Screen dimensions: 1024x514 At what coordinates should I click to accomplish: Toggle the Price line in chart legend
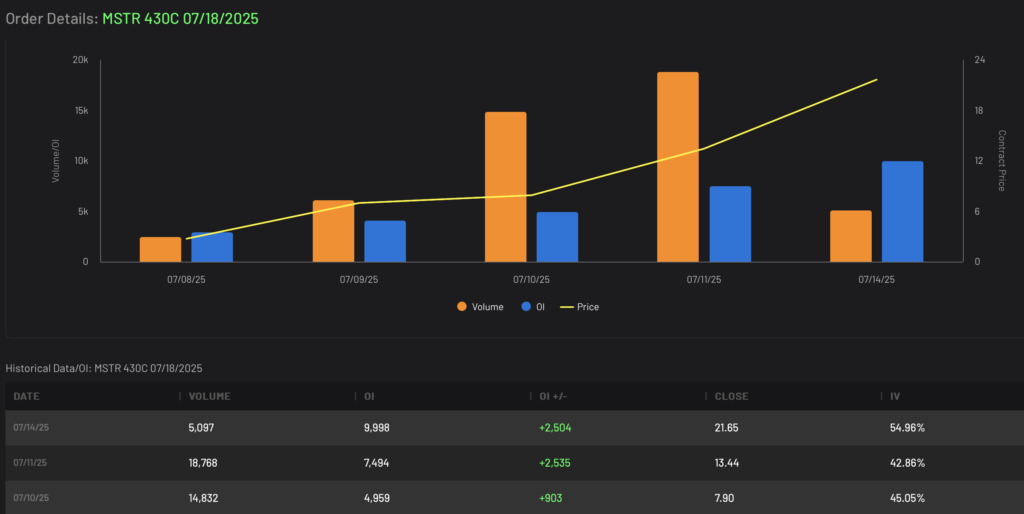580,307
